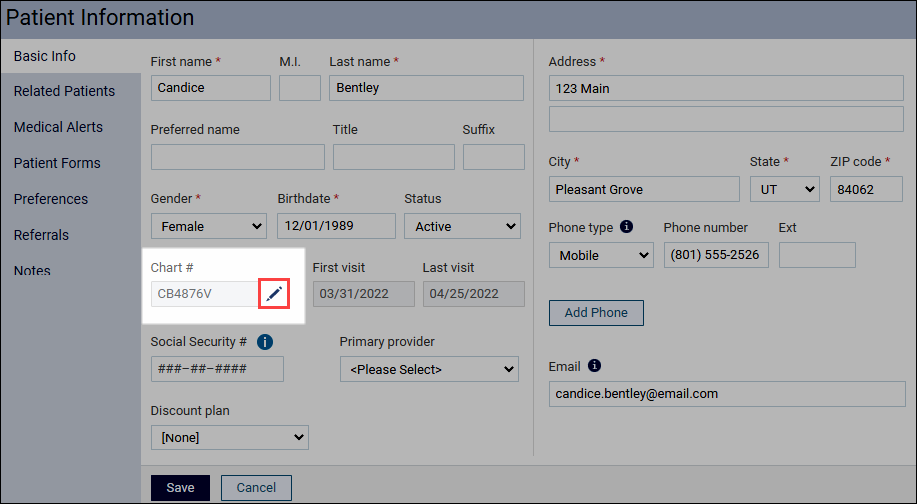Image resolution: width=917 pixels, height=504 pixels.
Task: Click the Save button
Action: pyautogui.click(x=180, y=488)
